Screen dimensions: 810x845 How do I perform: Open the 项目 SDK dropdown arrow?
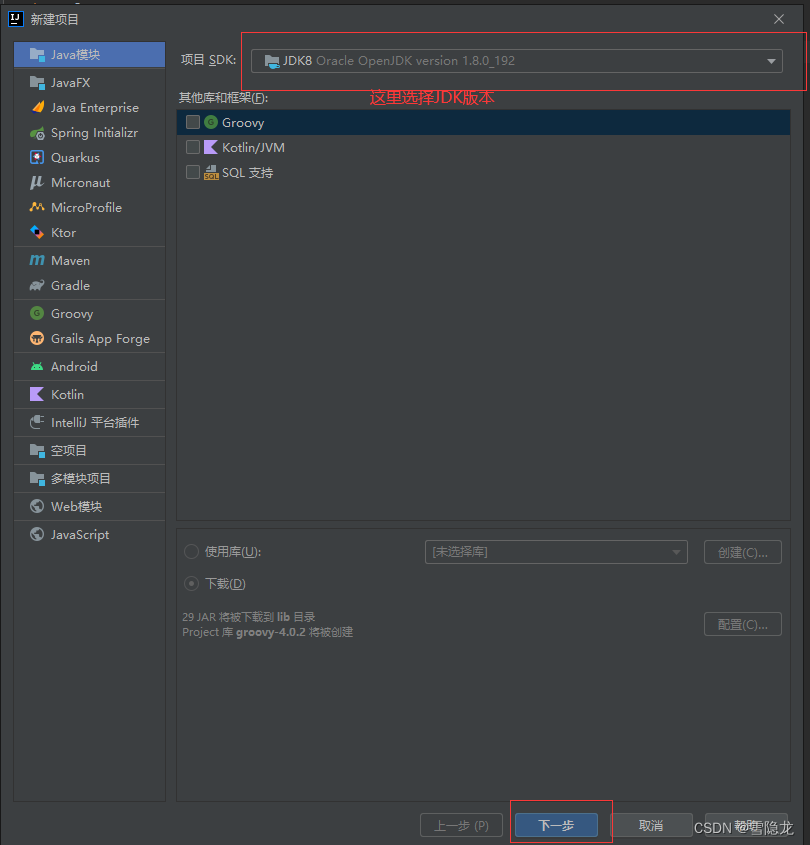771,61
